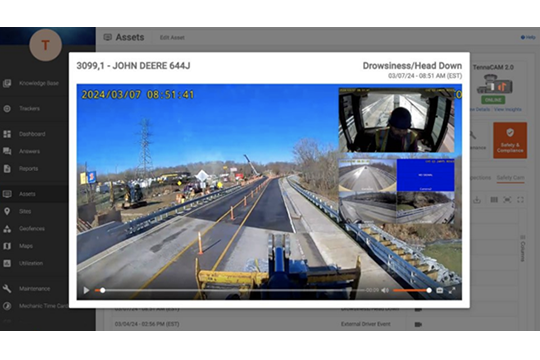Click the driver-facing cabin camera thumbnail

pyautogui.click(x=397, y=120)
